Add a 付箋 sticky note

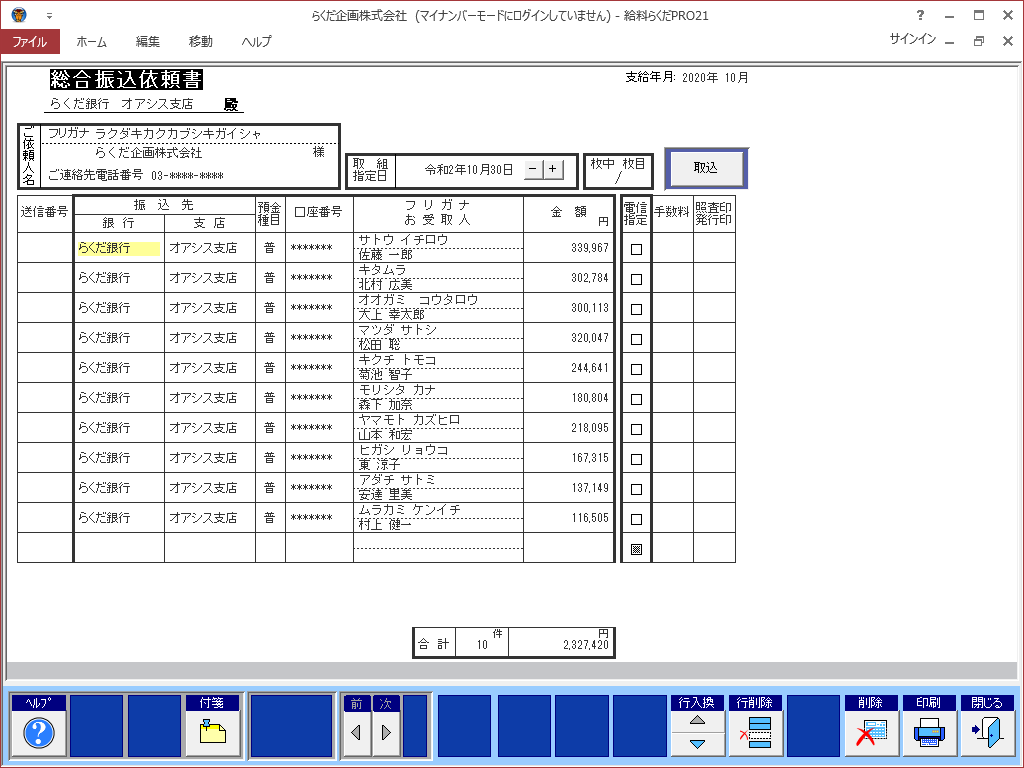pyautogui.click(x=212, y=733)
